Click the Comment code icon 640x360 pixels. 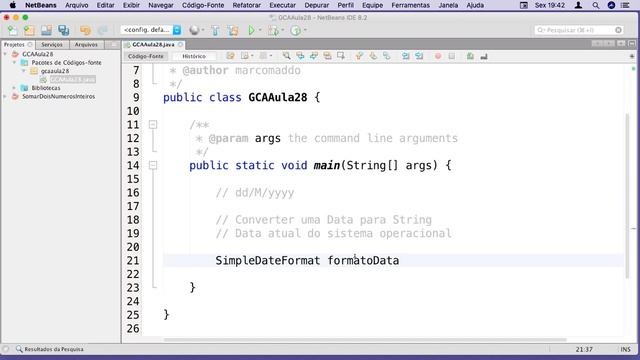point(470,56)
